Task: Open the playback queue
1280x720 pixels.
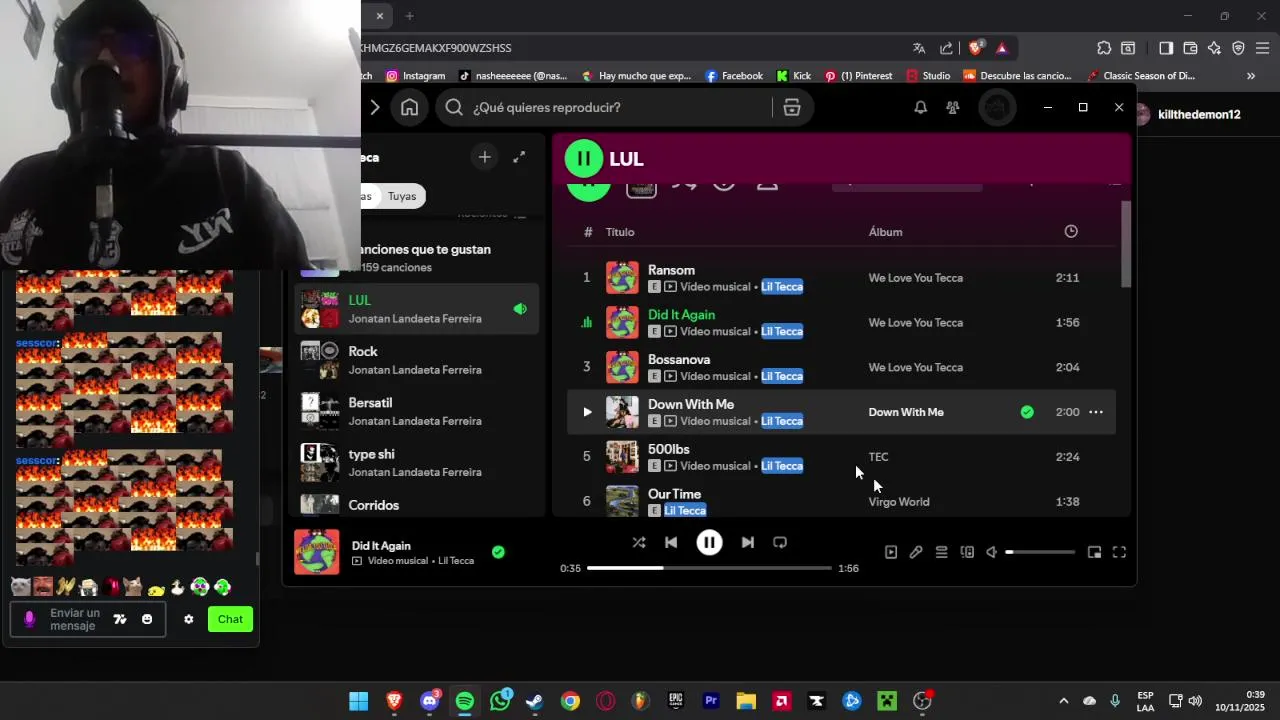Action: (x=941, y=552)
